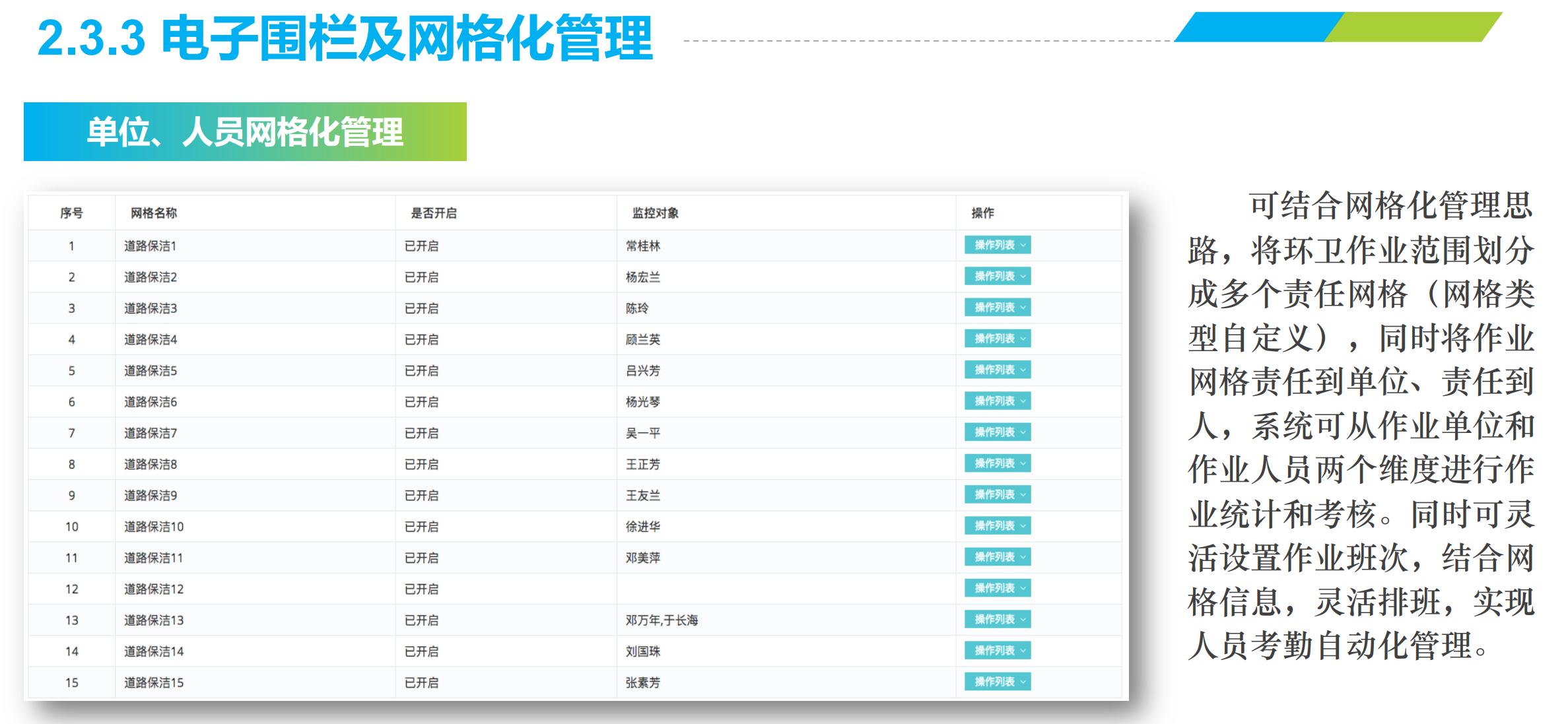Click the 是否开启 column header

coord(434,213)
